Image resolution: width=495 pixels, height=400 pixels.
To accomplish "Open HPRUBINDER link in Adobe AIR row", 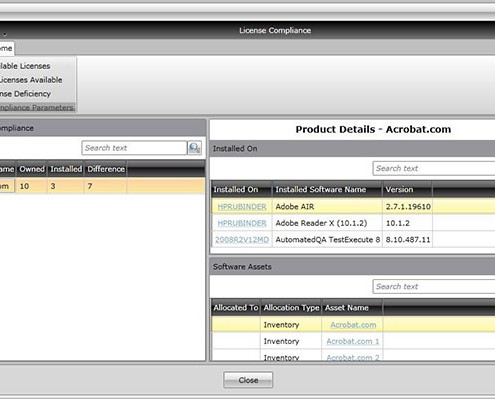I will (x=242, y=207).
